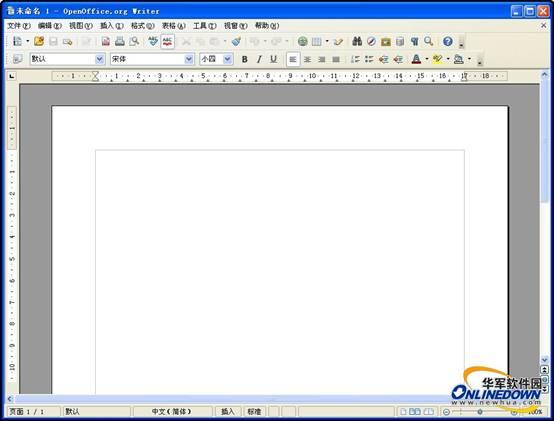554x421 pixels.
Task: Open the 文件 menu
Action: pos(19,26)
